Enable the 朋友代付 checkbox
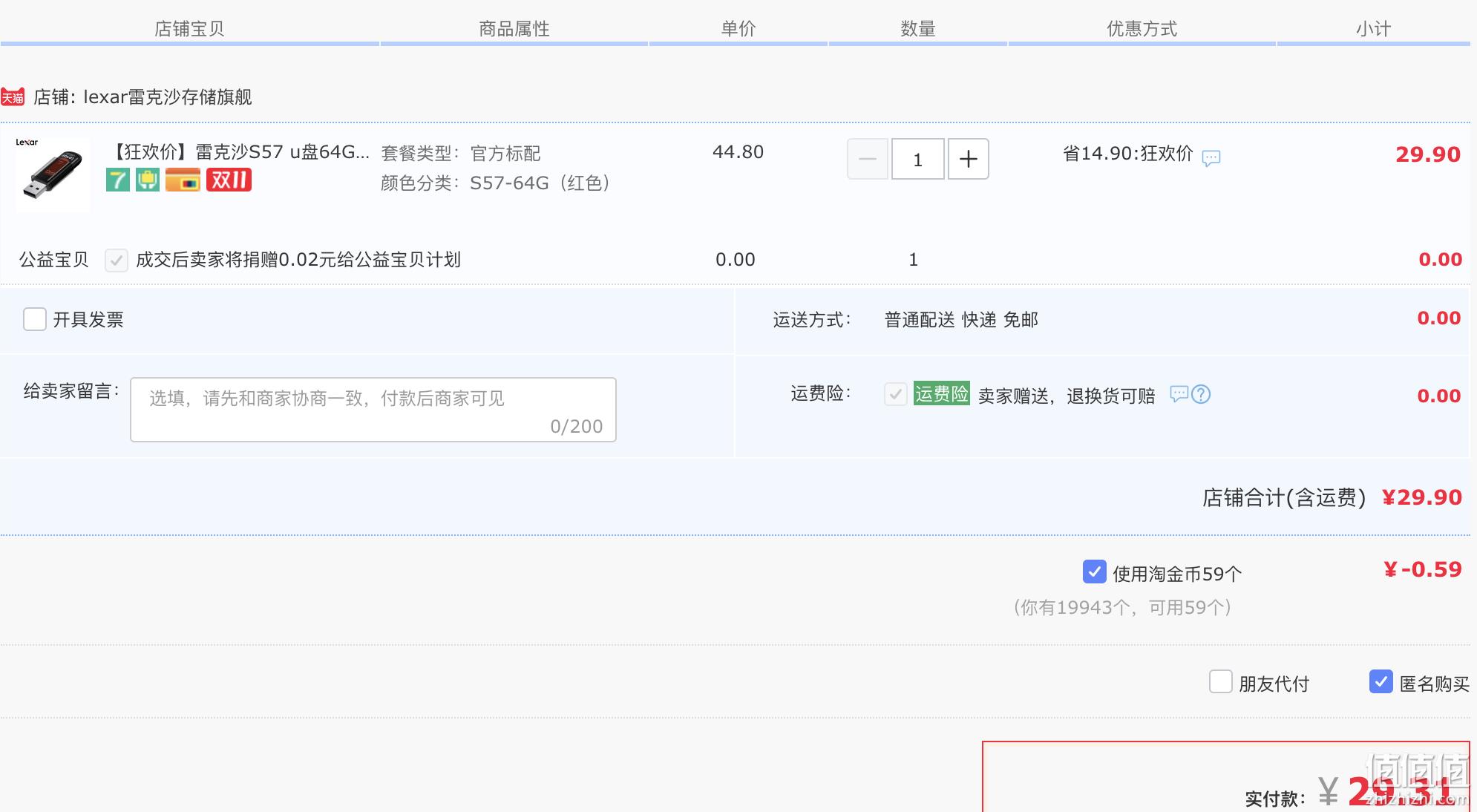 pyautogui.click(x=1221, y=681)
